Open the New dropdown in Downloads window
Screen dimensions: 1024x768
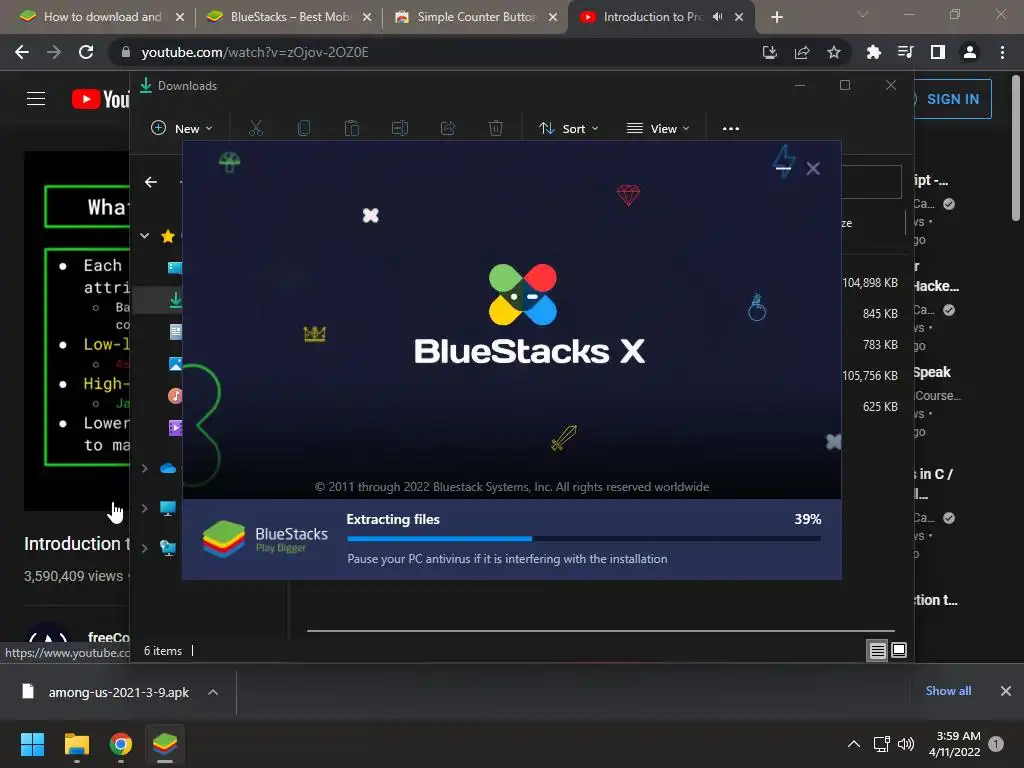coord(182,128)
